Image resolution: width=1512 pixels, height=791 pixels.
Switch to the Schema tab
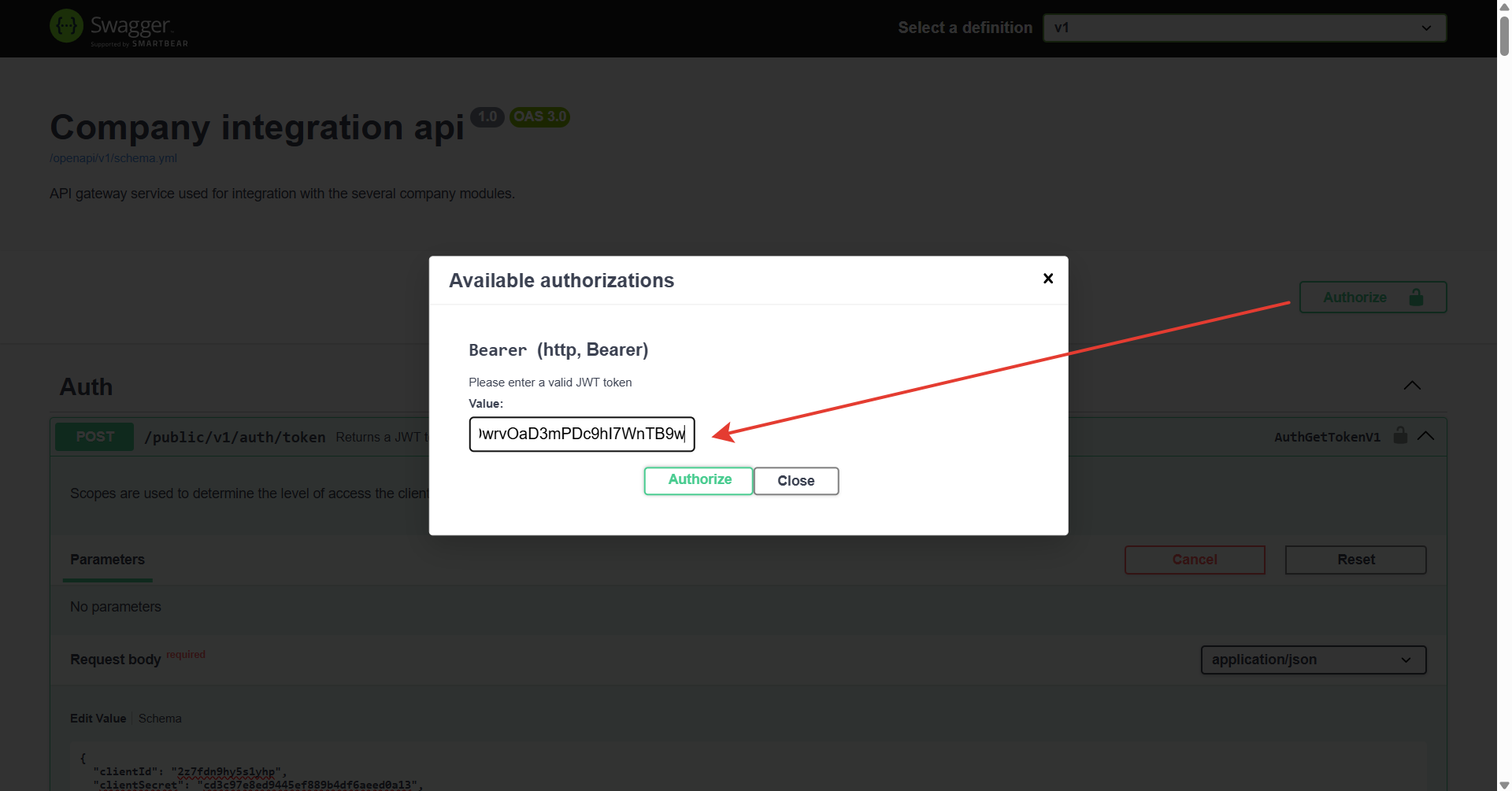(160, 719)
